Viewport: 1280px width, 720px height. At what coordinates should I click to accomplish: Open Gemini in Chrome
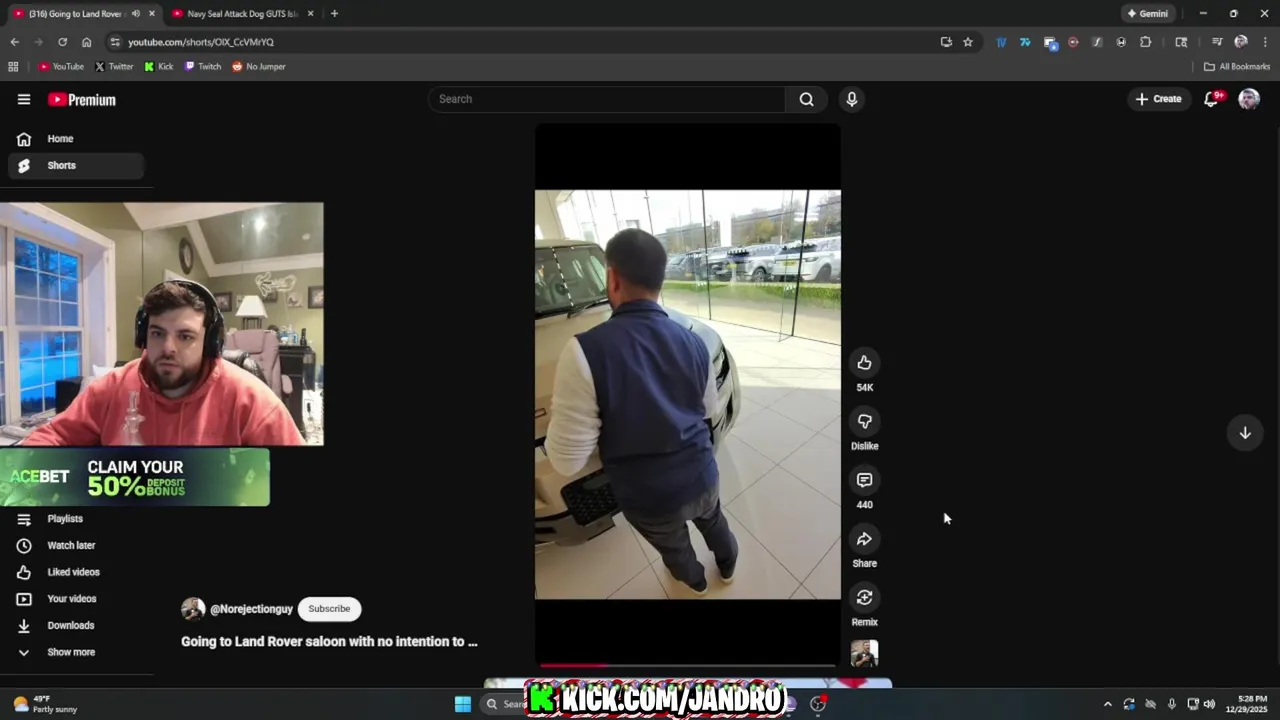1147,14
